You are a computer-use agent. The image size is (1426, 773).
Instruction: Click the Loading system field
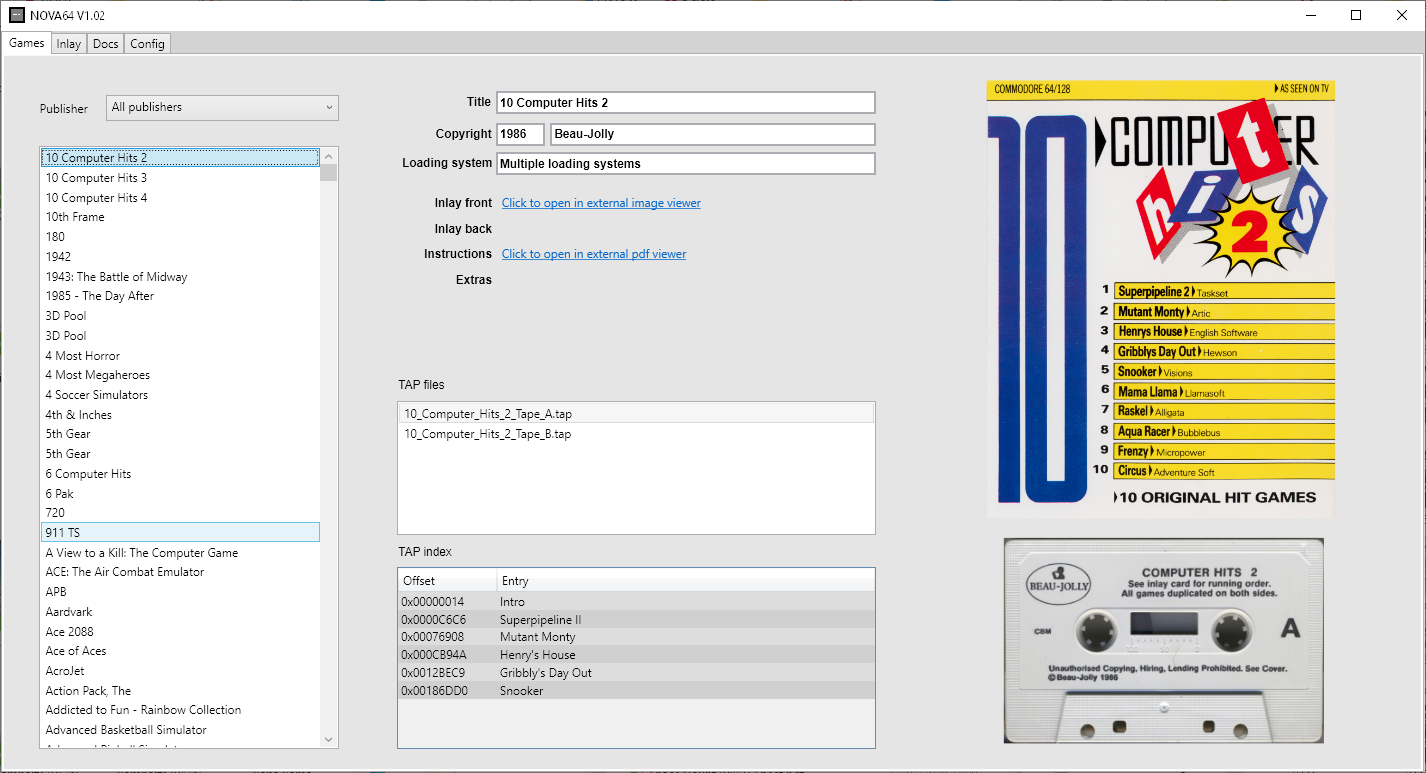tap(685, 164)
